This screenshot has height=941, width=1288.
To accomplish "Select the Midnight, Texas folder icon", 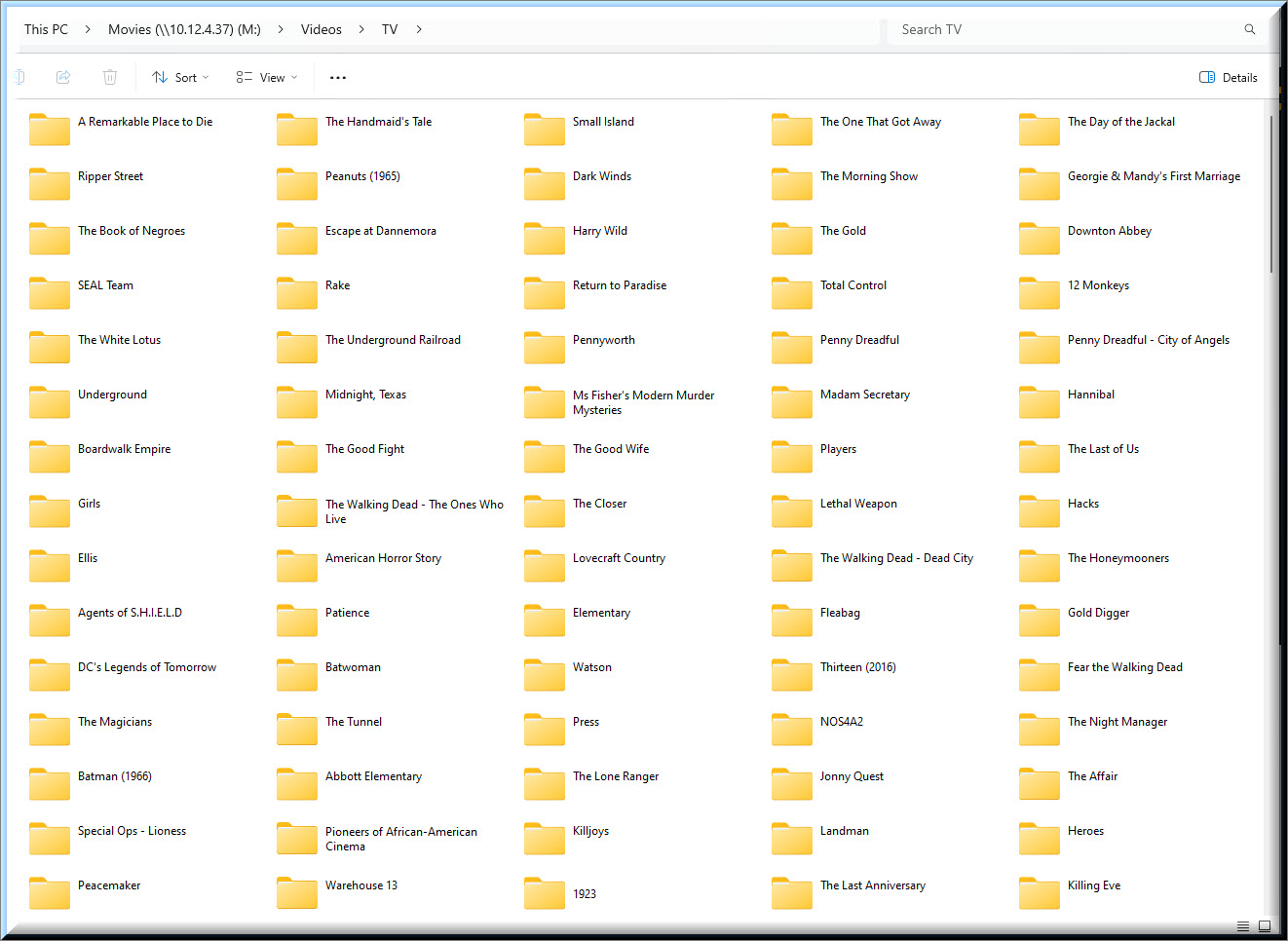I will pos(297,401).
